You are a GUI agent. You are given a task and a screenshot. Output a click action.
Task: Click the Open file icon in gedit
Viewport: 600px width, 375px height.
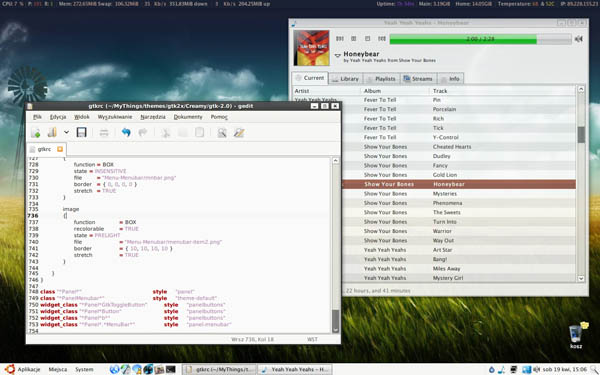tap(52, 133)
